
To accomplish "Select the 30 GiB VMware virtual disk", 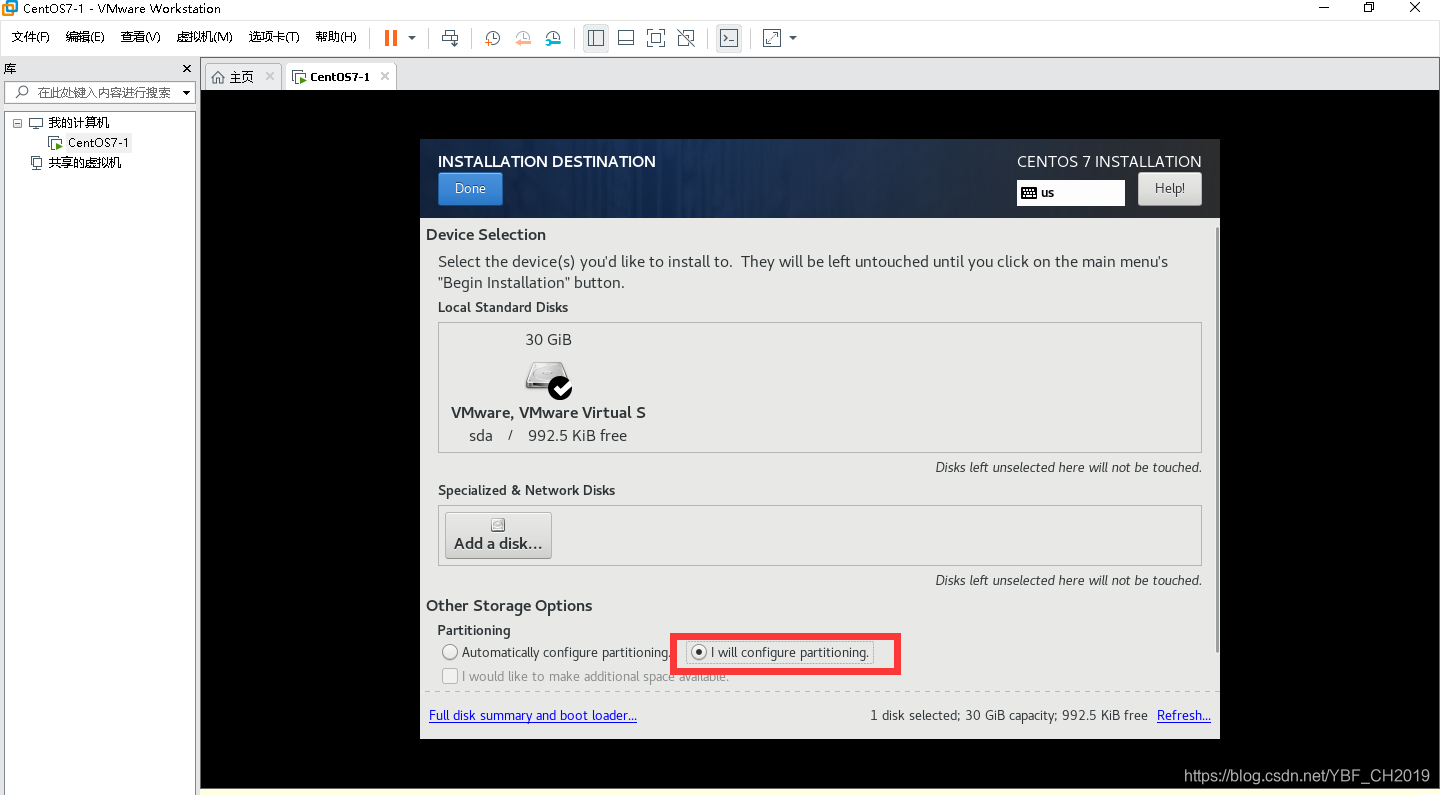I will (548, 386).
